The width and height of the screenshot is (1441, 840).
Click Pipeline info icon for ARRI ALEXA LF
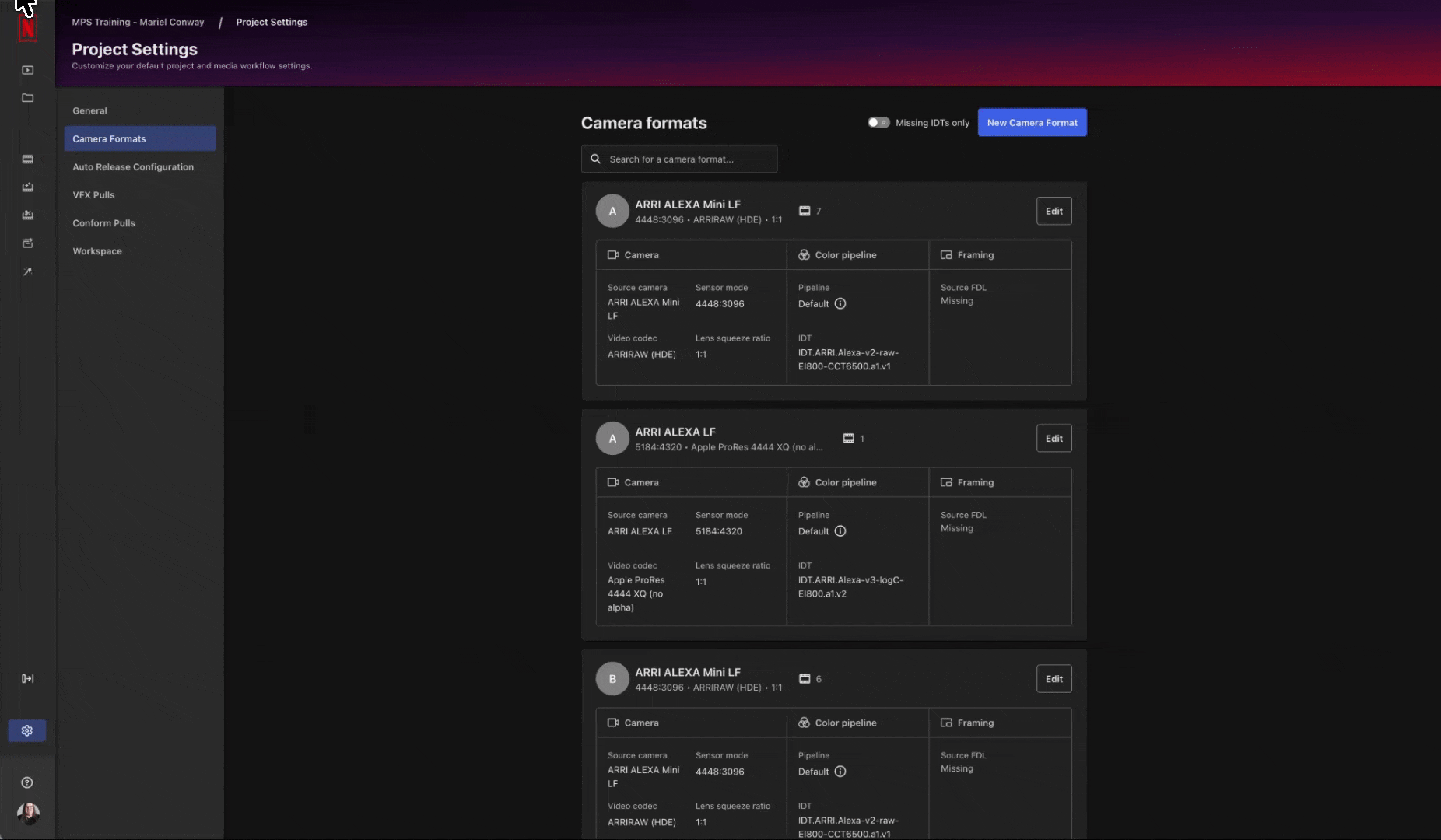pos(840,531)
